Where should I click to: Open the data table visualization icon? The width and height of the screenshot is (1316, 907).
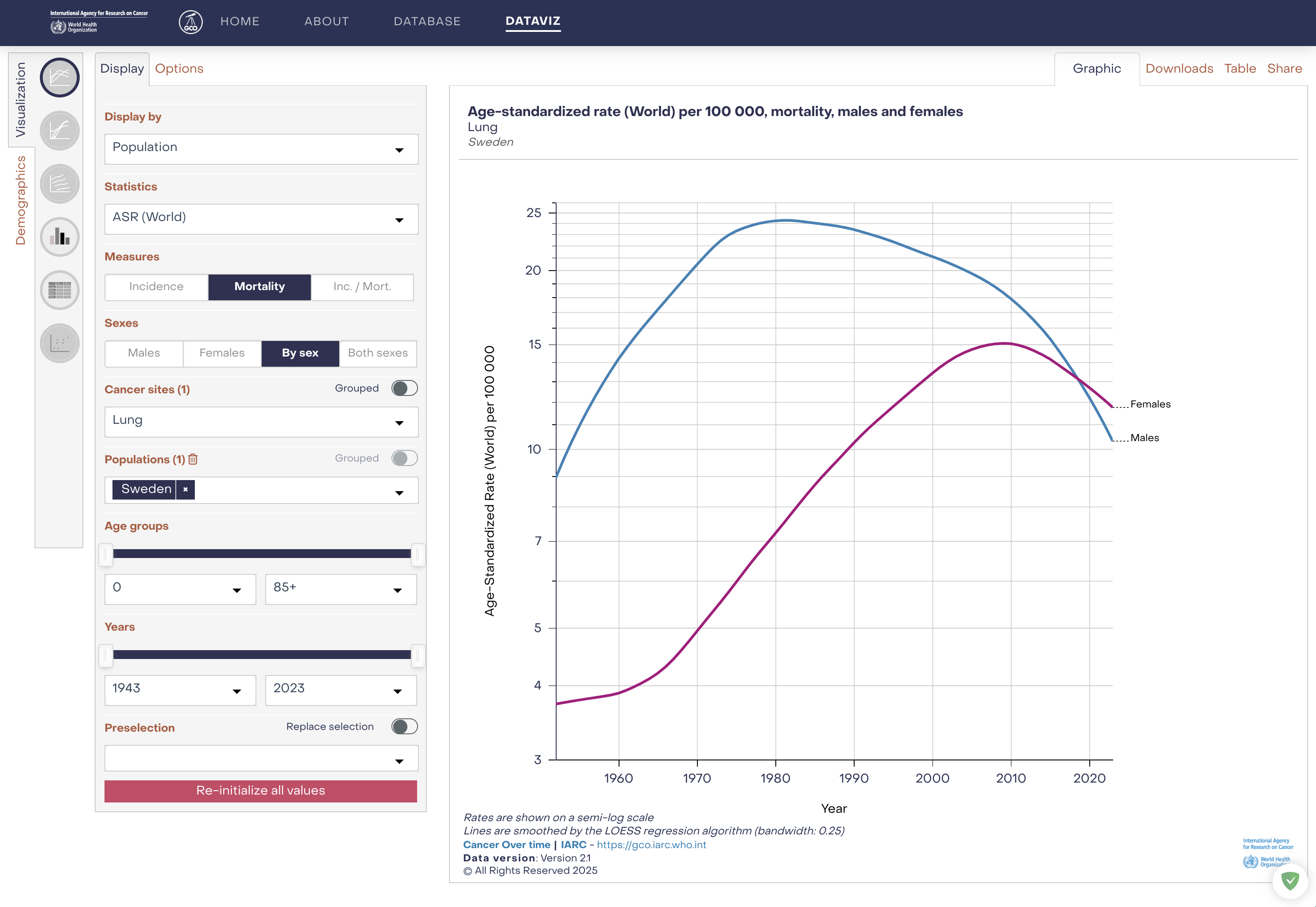click(x=60, y=290)
